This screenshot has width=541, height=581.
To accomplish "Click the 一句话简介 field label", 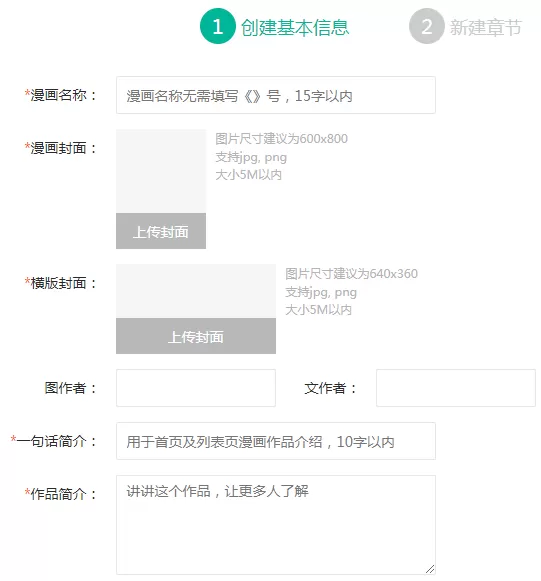I will [x=53, y=441].
